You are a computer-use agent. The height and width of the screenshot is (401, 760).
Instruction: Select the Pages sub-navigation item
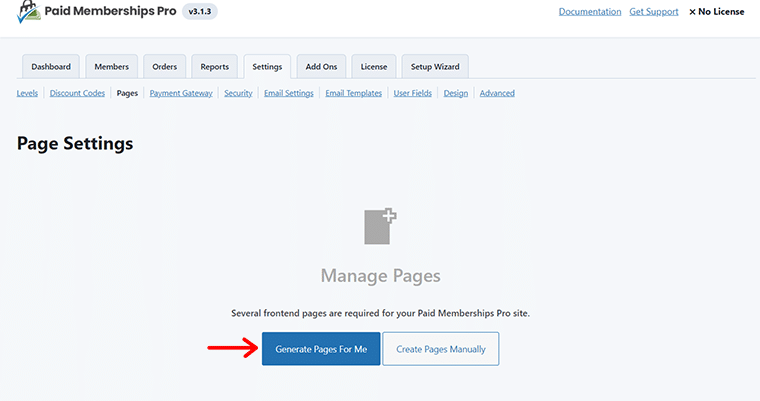(127, 93)
